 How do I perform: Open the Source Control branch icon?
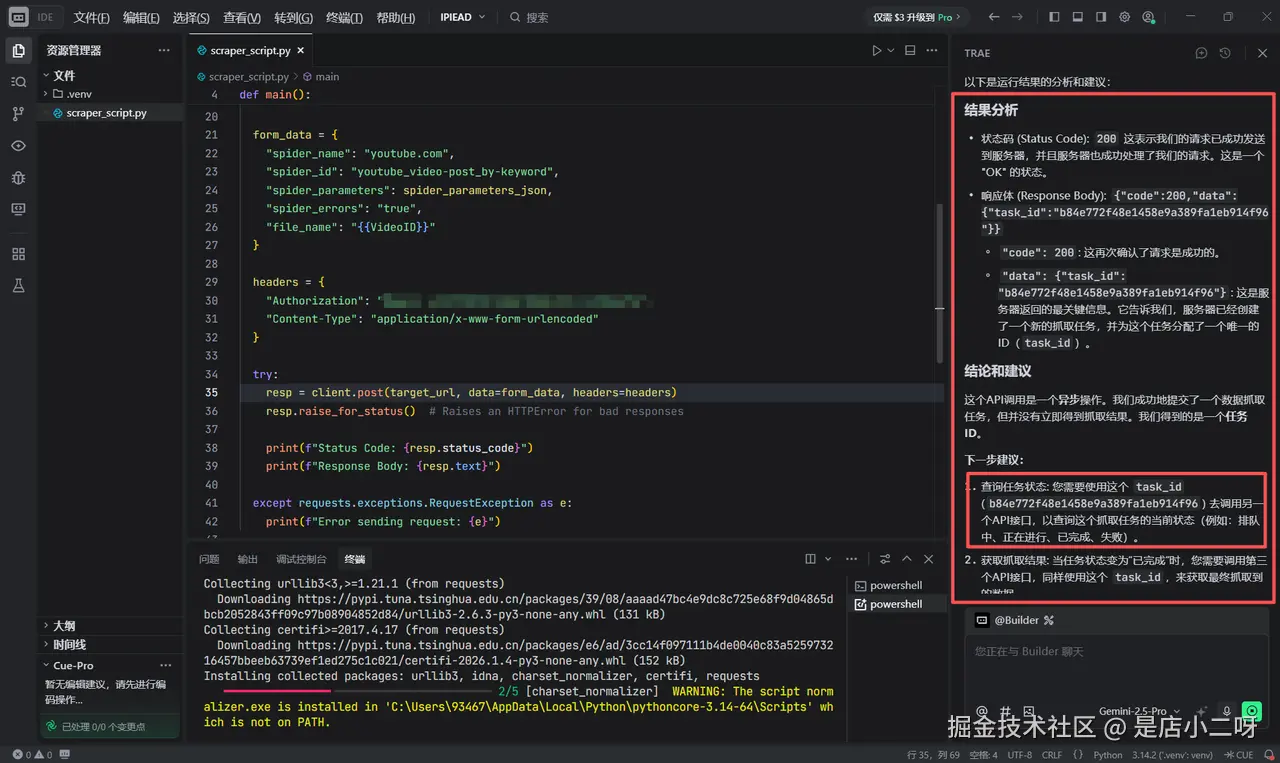click(x=18, y=114)
